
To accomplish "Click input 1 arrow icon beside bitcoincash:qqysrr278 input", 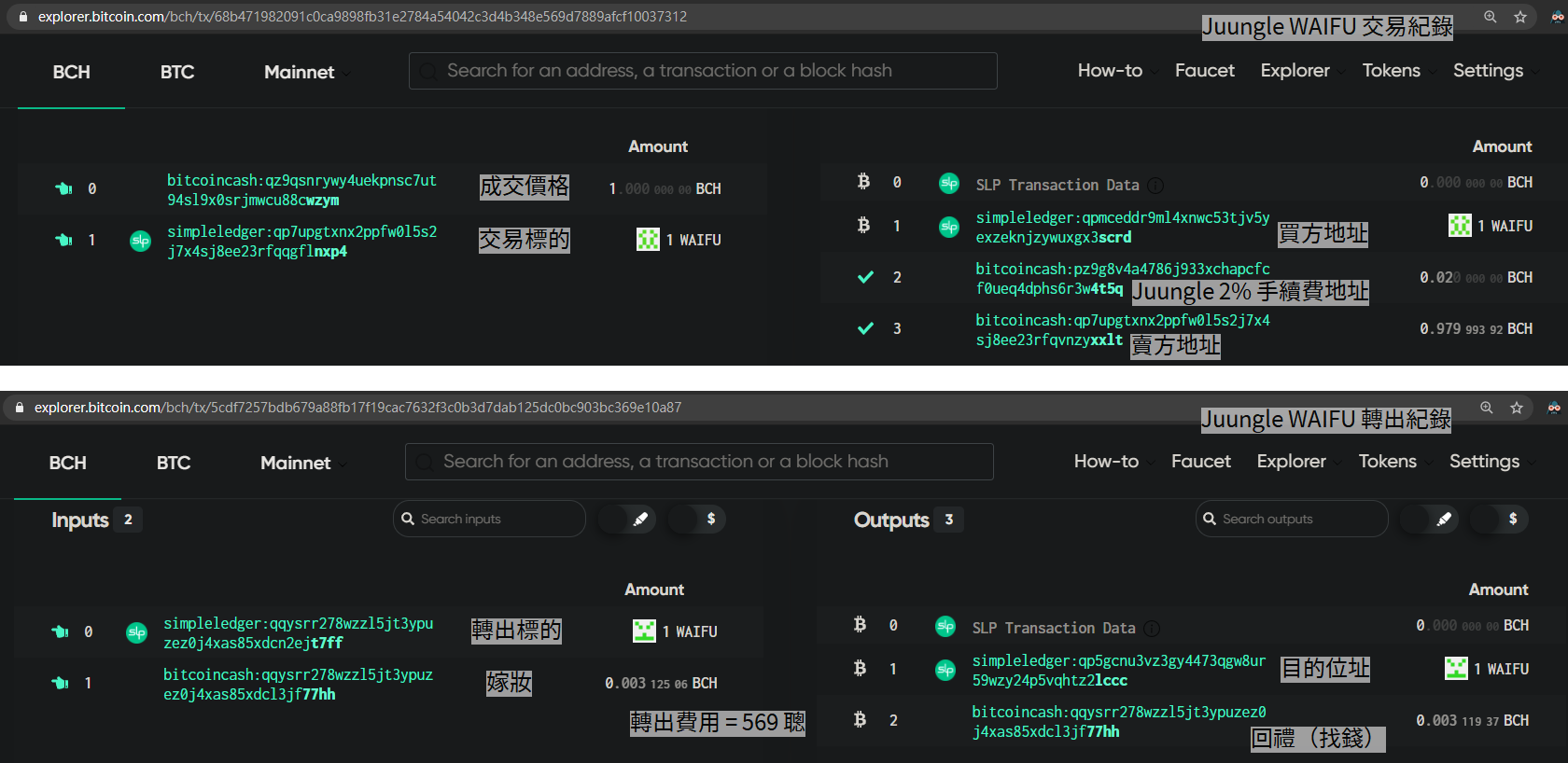I will 60,683.
